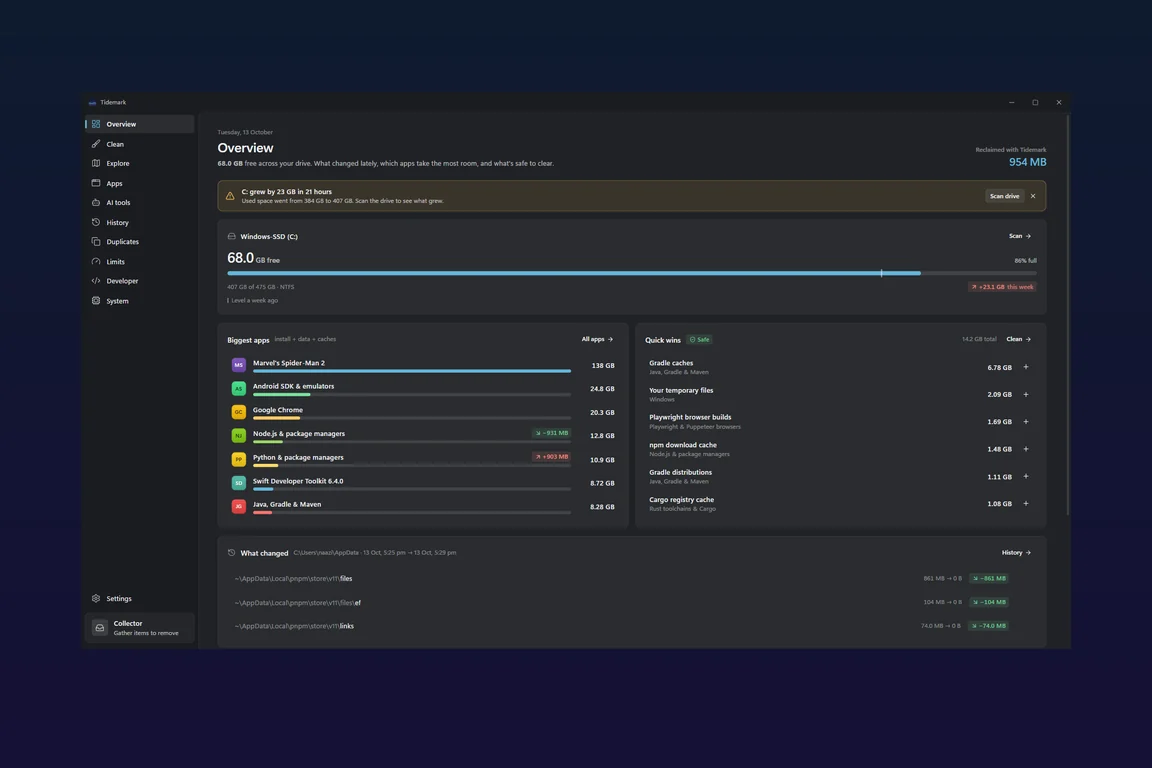The height and width of the screenshot is (768, 1152).
Task: Select the Limits menu label
Action: tap(115, 262)
